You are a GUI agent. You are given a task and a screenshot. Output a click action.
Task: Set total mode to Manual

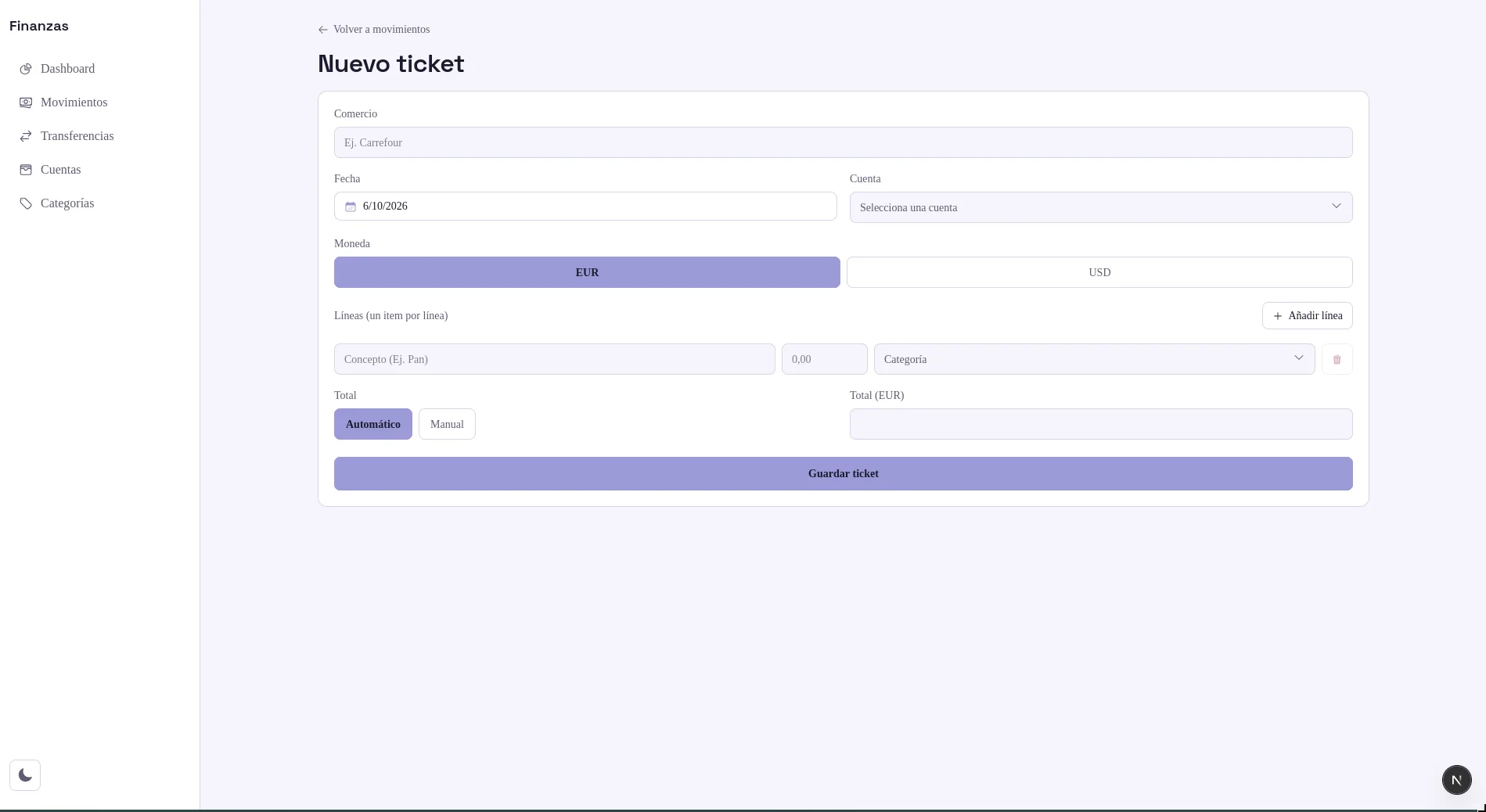447,424
